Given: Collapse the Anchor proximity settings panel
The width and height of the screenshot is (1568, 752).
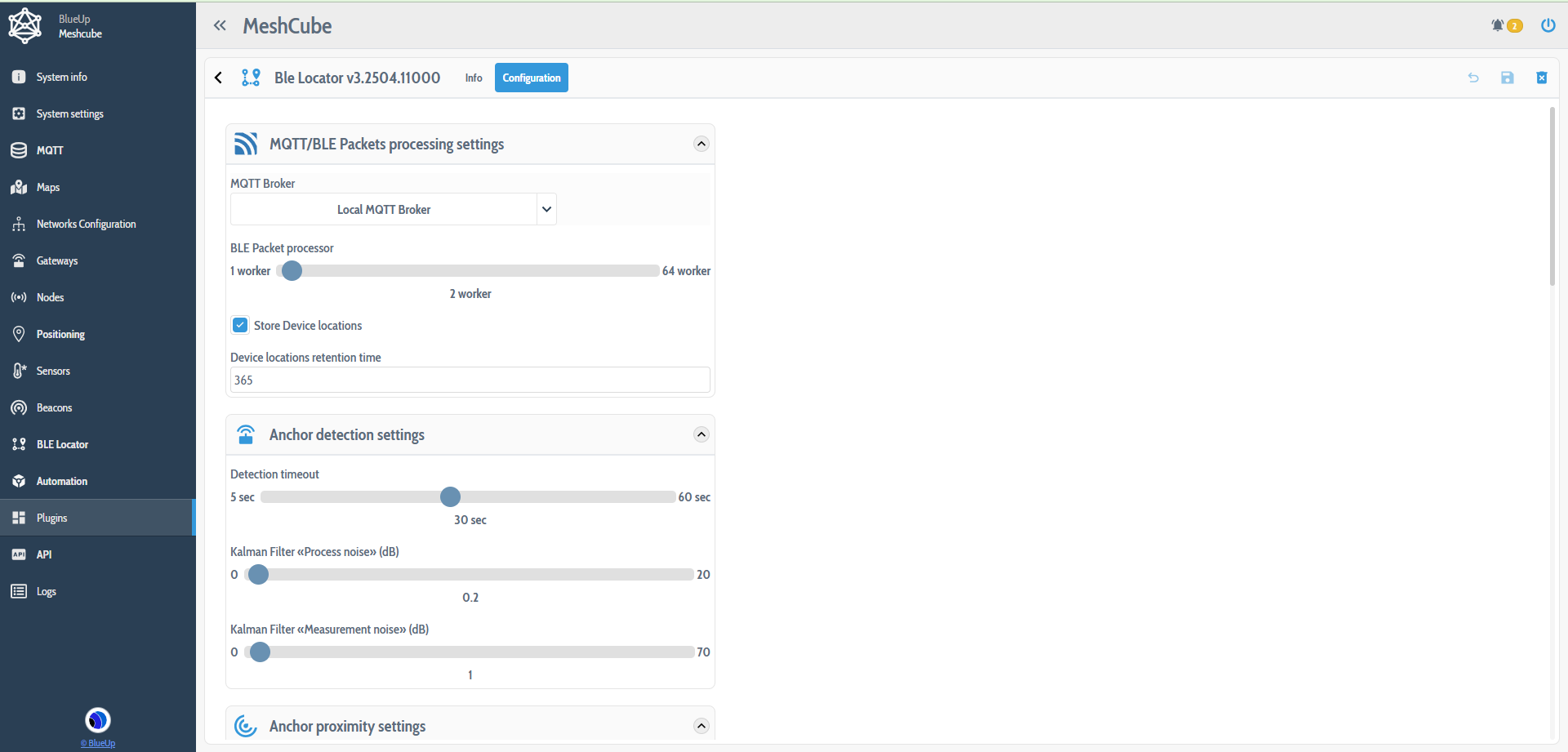Looking at the screenshot, I should point(701,725).
